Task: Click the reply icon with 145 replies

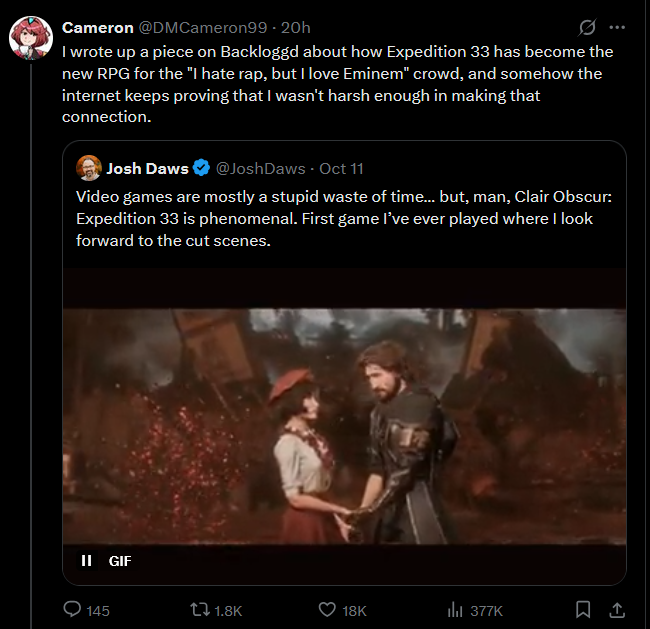Action: pos(72,609)
